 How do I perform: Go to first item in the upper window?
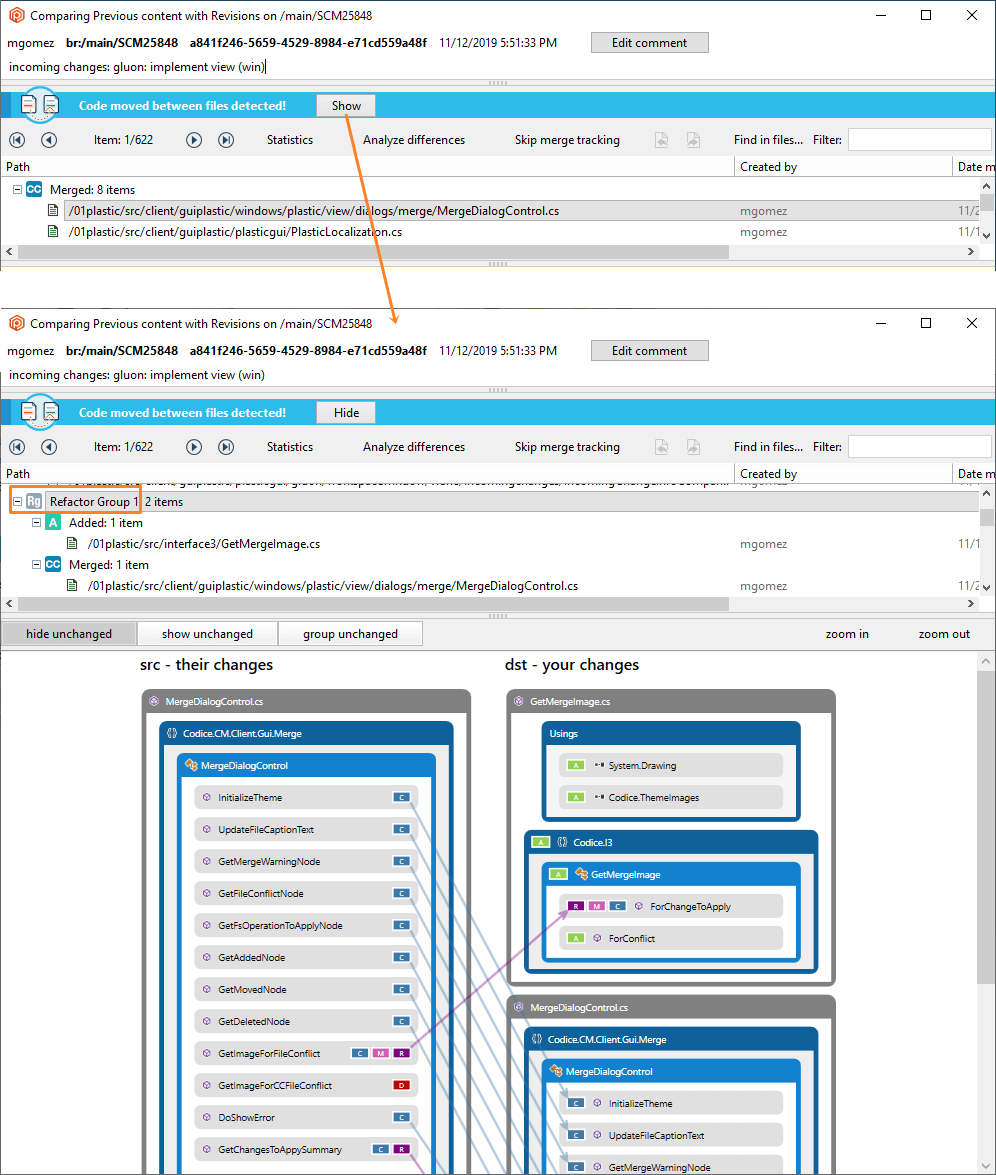click(x=17, y=140)
